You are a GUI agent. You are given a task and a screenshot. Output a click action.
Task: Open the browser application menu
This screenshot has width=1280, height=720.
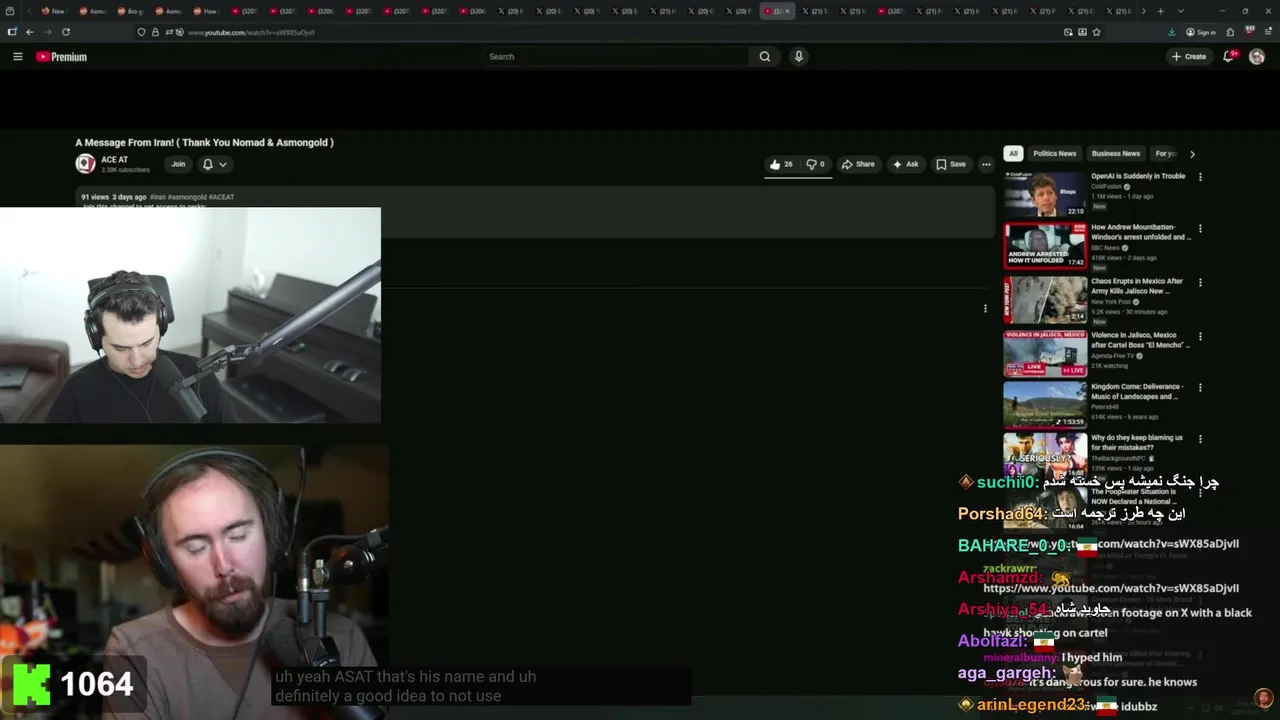tap(1266, 32)
